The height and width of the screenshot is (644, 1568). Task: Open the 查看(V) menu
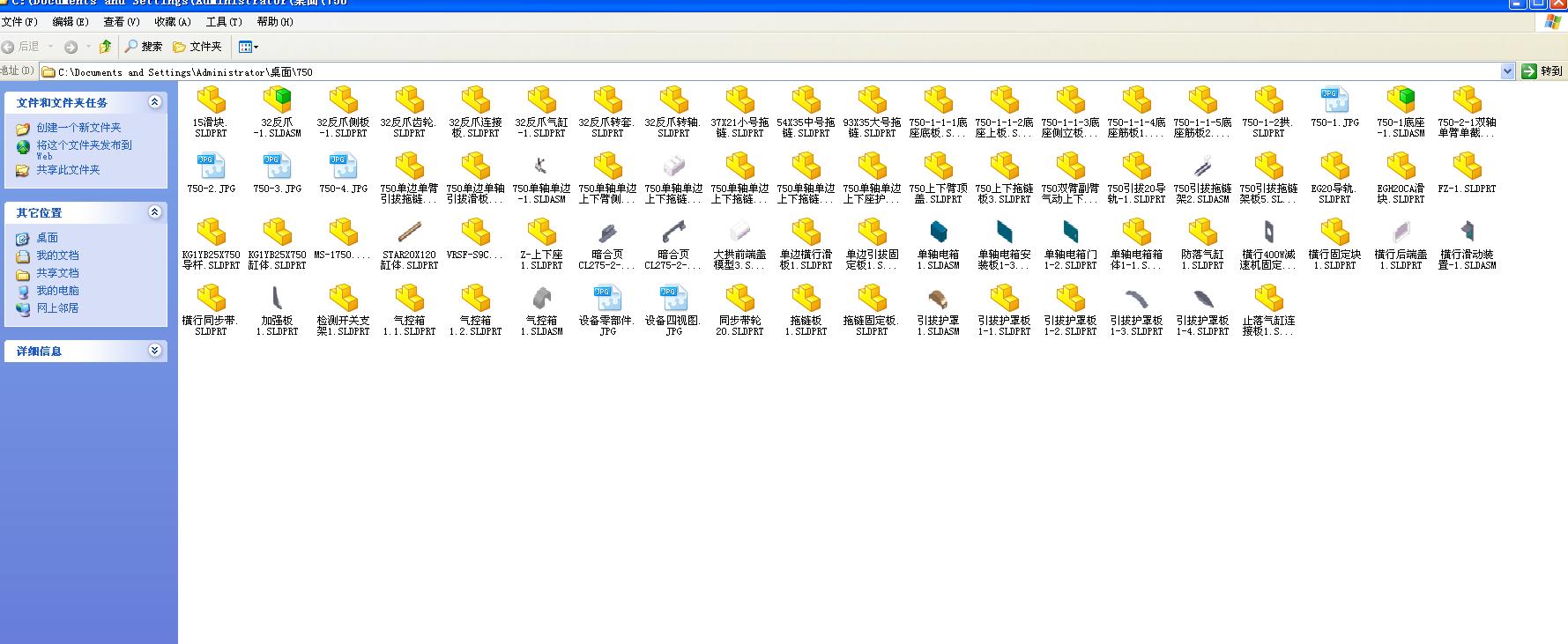click(x=122, y=21)
